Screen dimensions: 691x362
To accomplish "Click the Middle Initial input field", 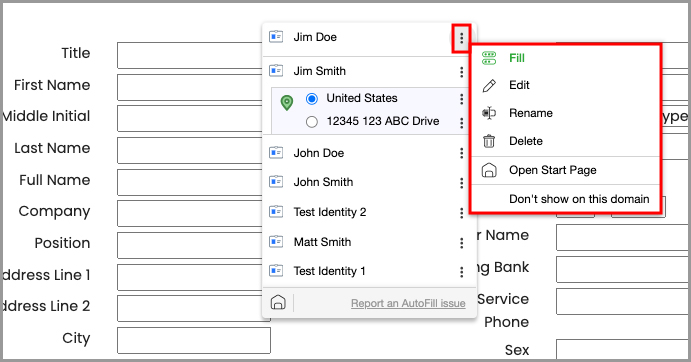I will tap(190, 118).
